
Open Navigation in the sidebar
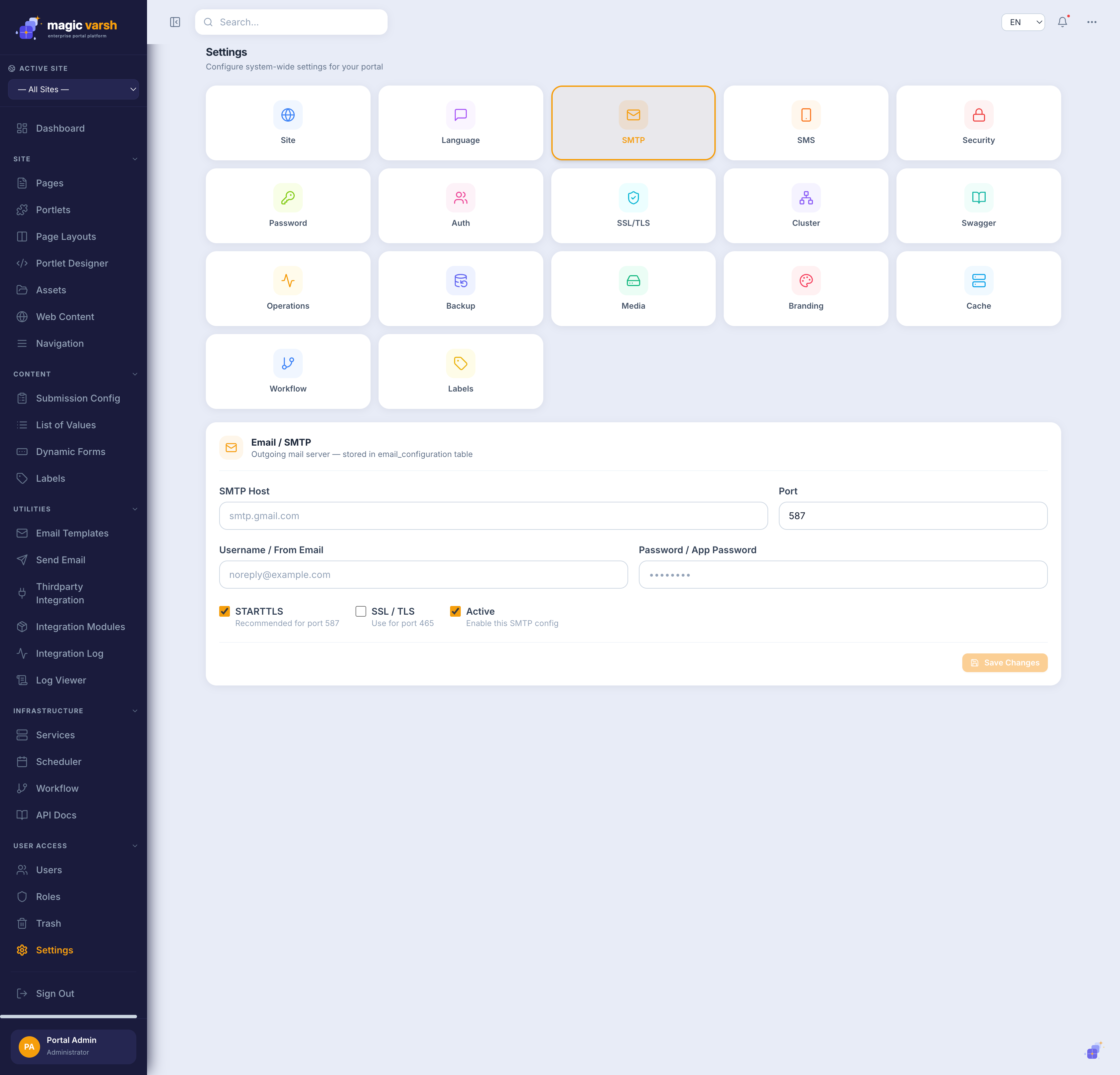(x=74, y=343)
